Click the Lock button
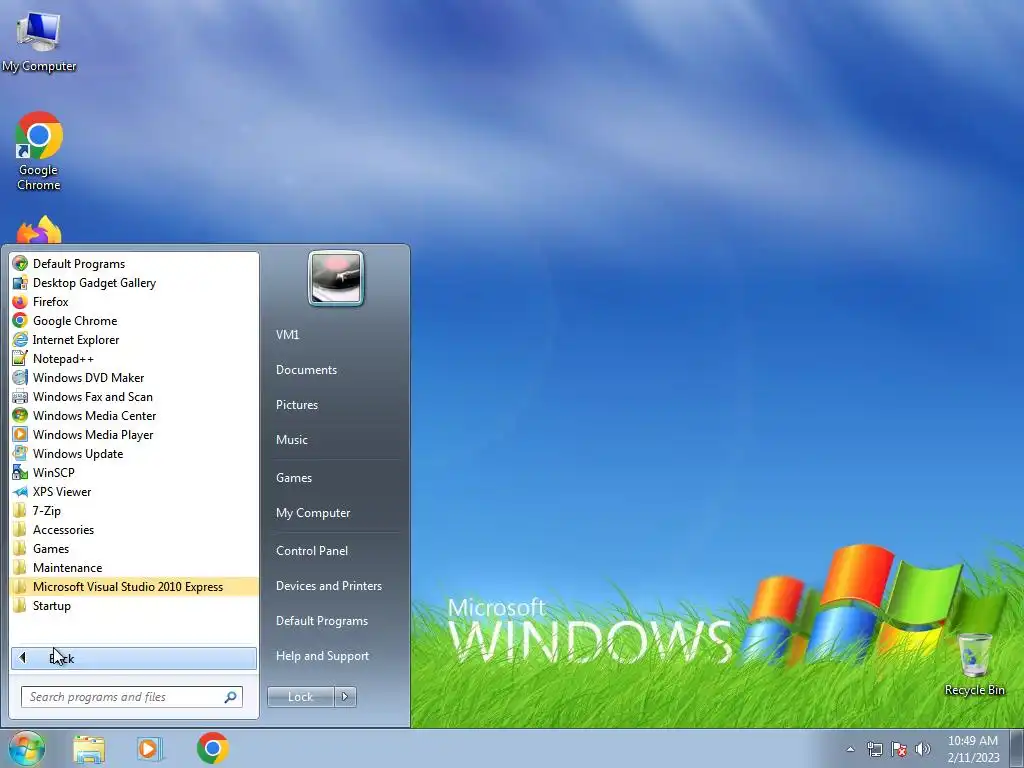The image size is (1024, 768). point(301,697)
